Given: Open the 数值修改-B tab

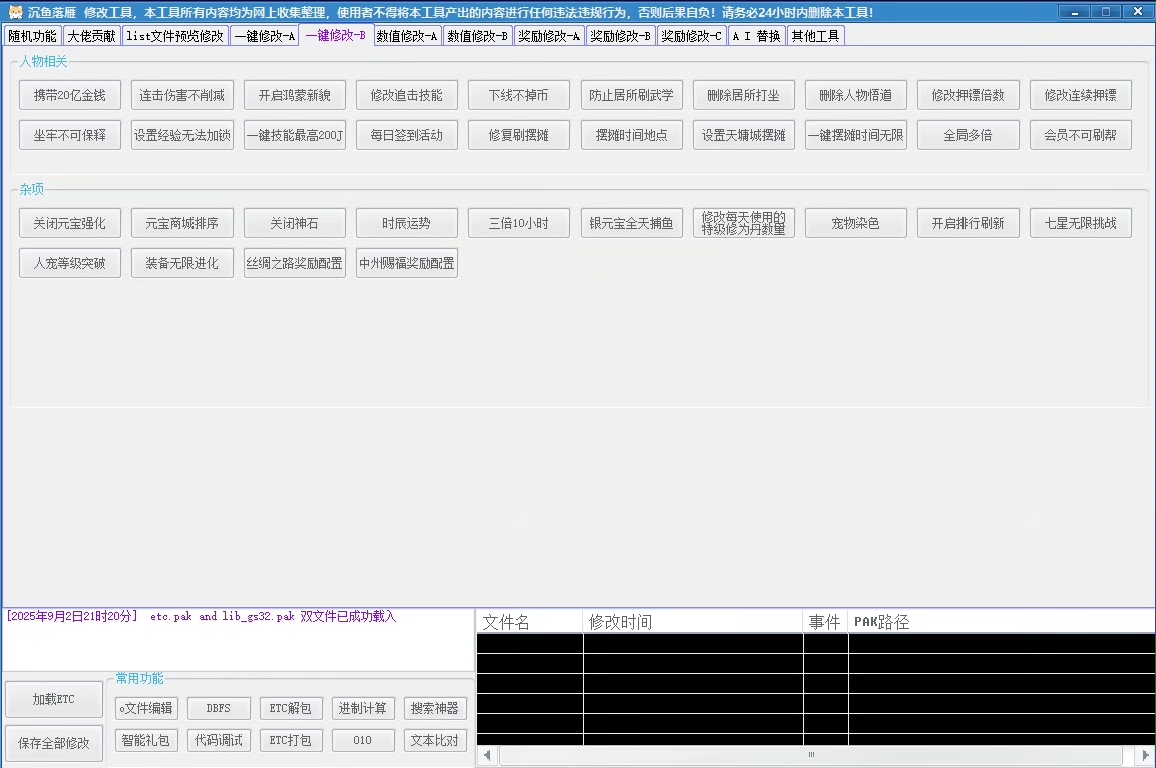Looking at the screenshot, I should [x=478, y=36].
